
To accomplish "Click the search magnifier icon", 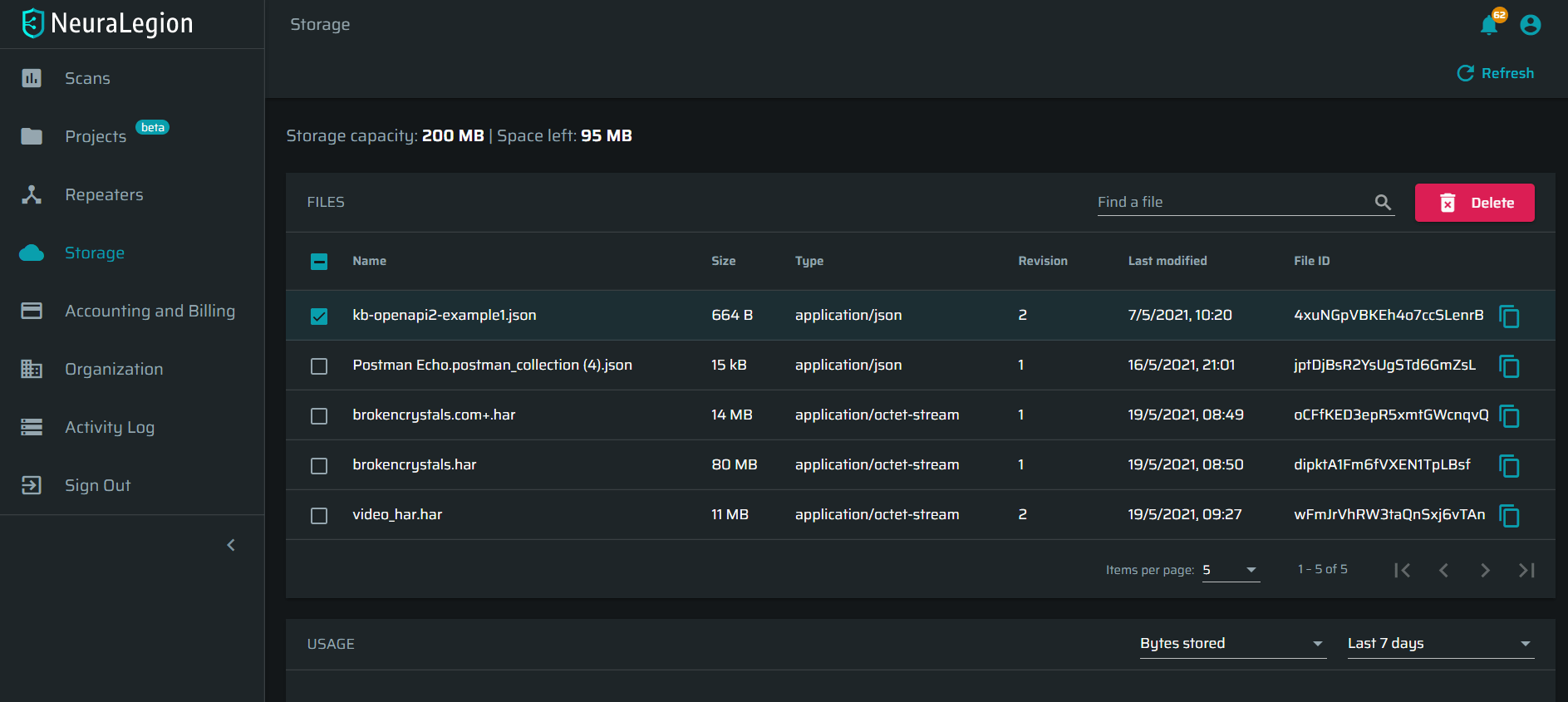I will 1383,202.
